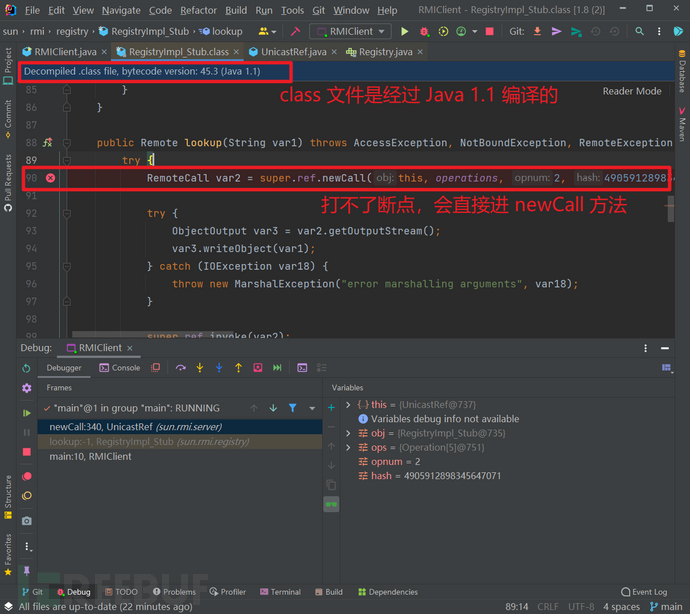
Task: Open the Database tool window on right
Action: click(x=682, y=70)
